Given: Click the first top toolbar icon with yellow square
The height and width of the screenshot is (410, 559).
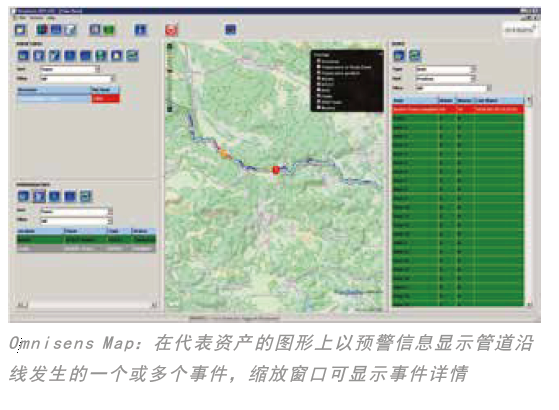Looking at the screenshot, I should point(20,30).
